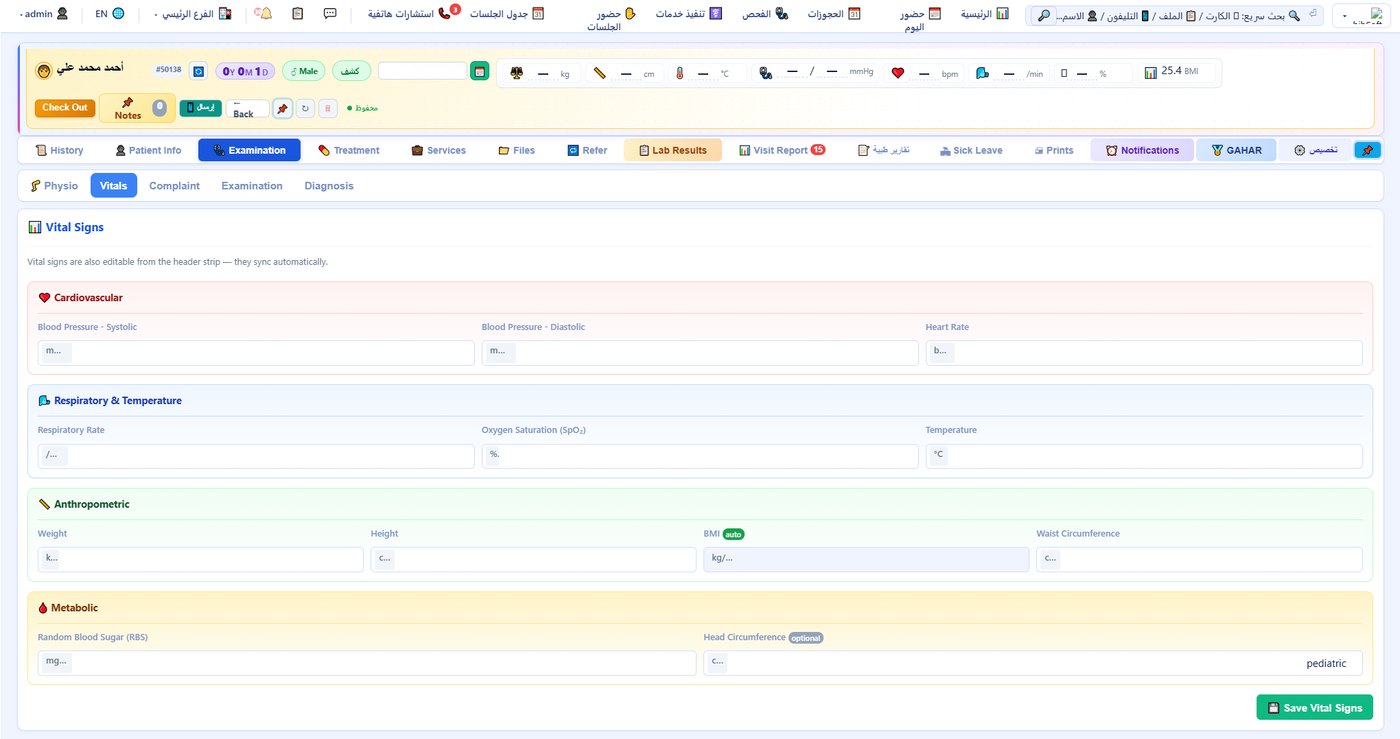Click the Oxygen Saturation (SpO₂) field
Screen dimensions: 1400x739
[700, 456]
